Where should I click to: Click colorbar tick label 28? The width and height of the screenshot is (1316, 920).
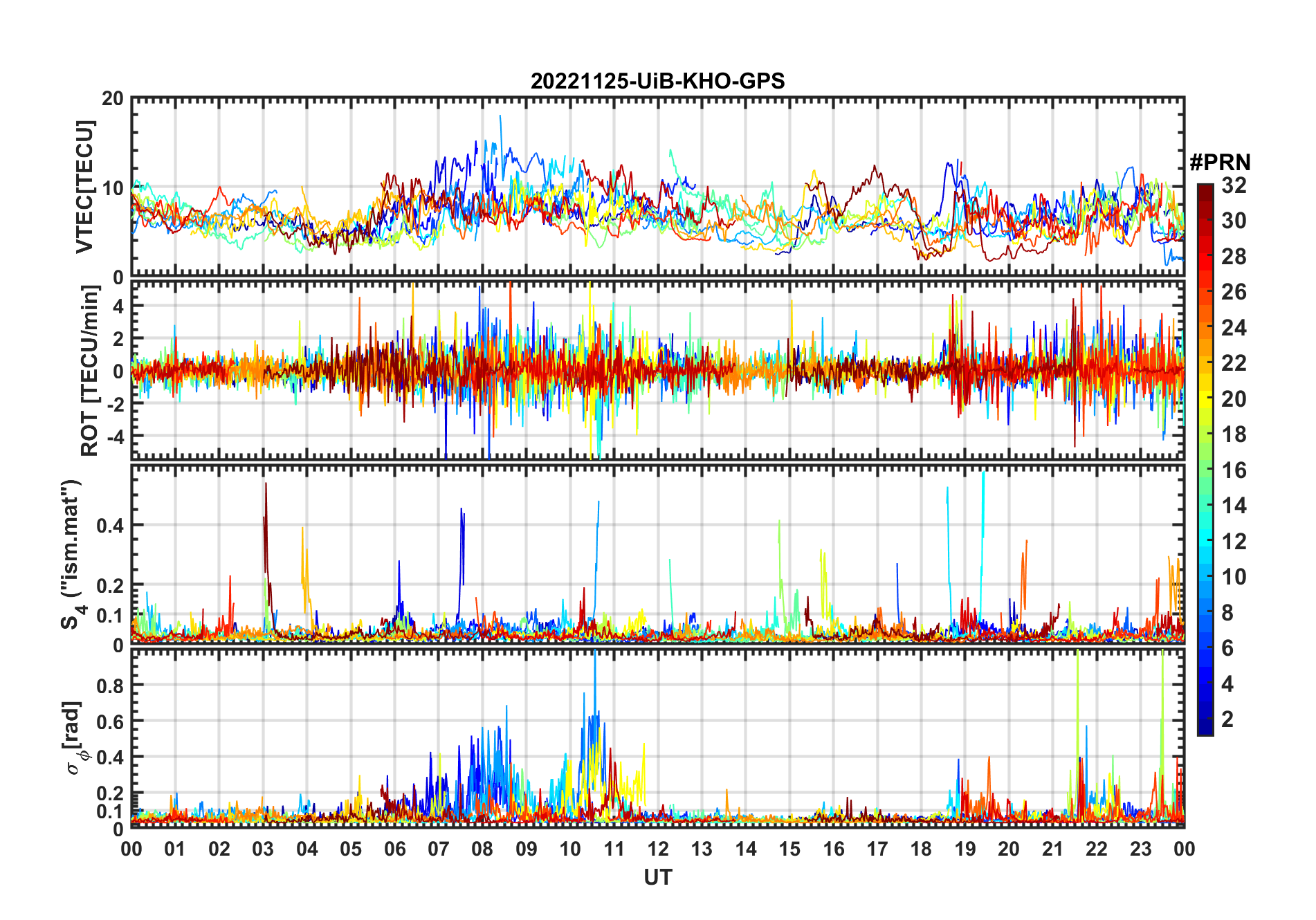[1234, 257]
